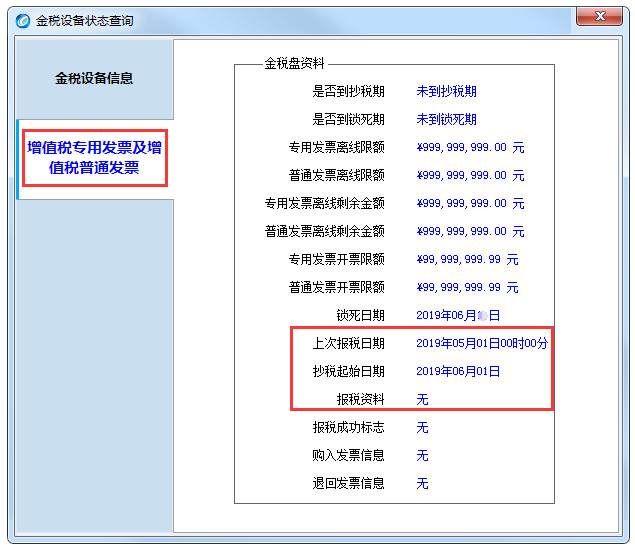Click the 上次报税日期 label
Viewport: 635px width, 548px height.
coord(348,343)
